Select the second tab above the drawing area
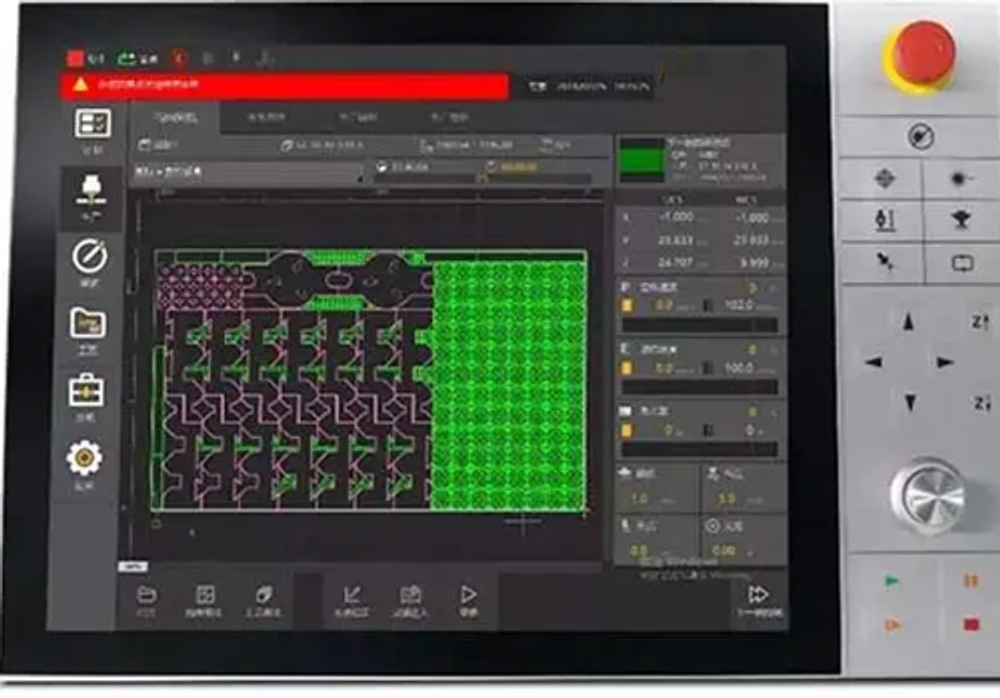The height and width of the screenshot is (698, 1000). pos(267,118)
